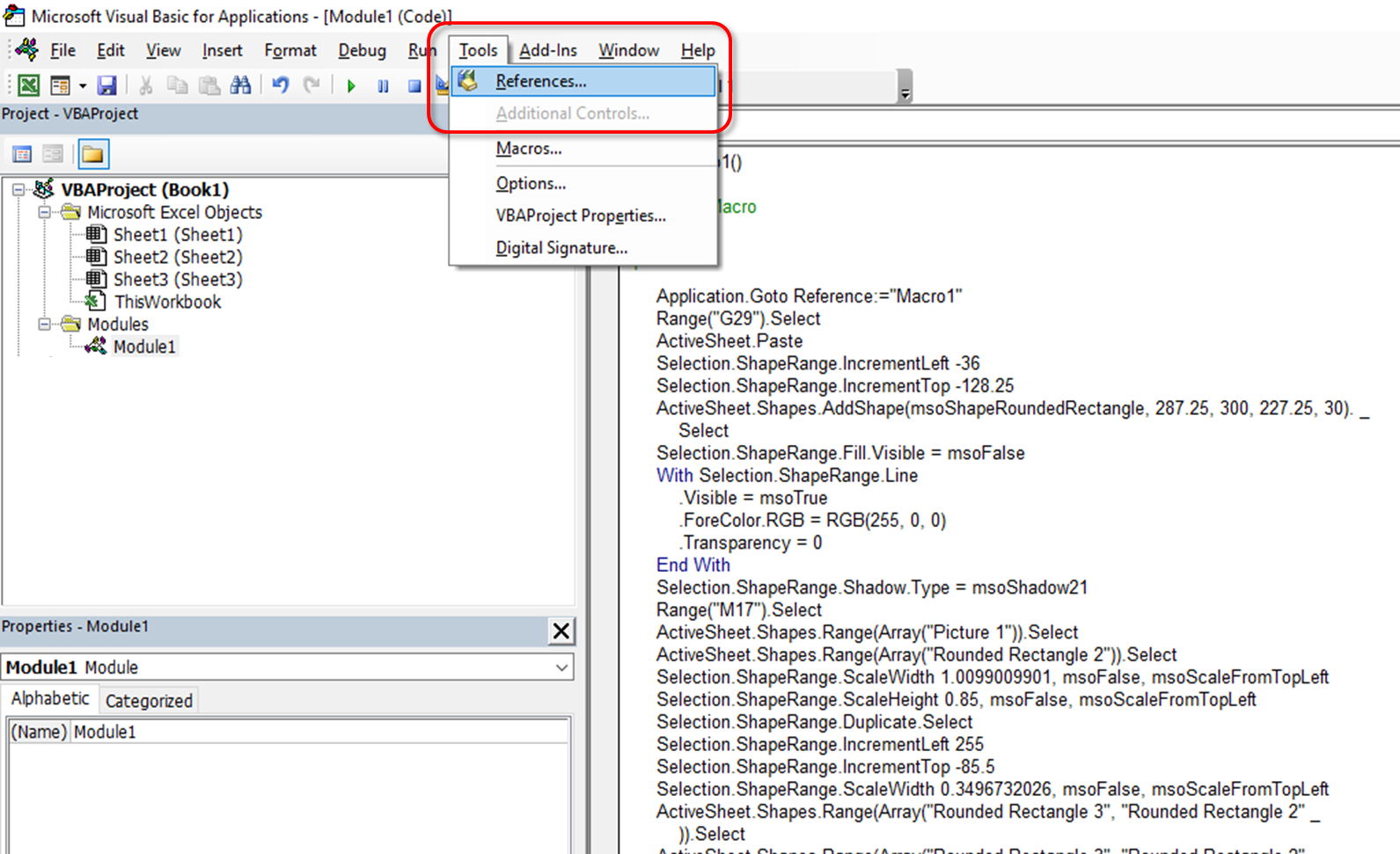
Task: Click the Break pause icon
Action: point(383,86)
